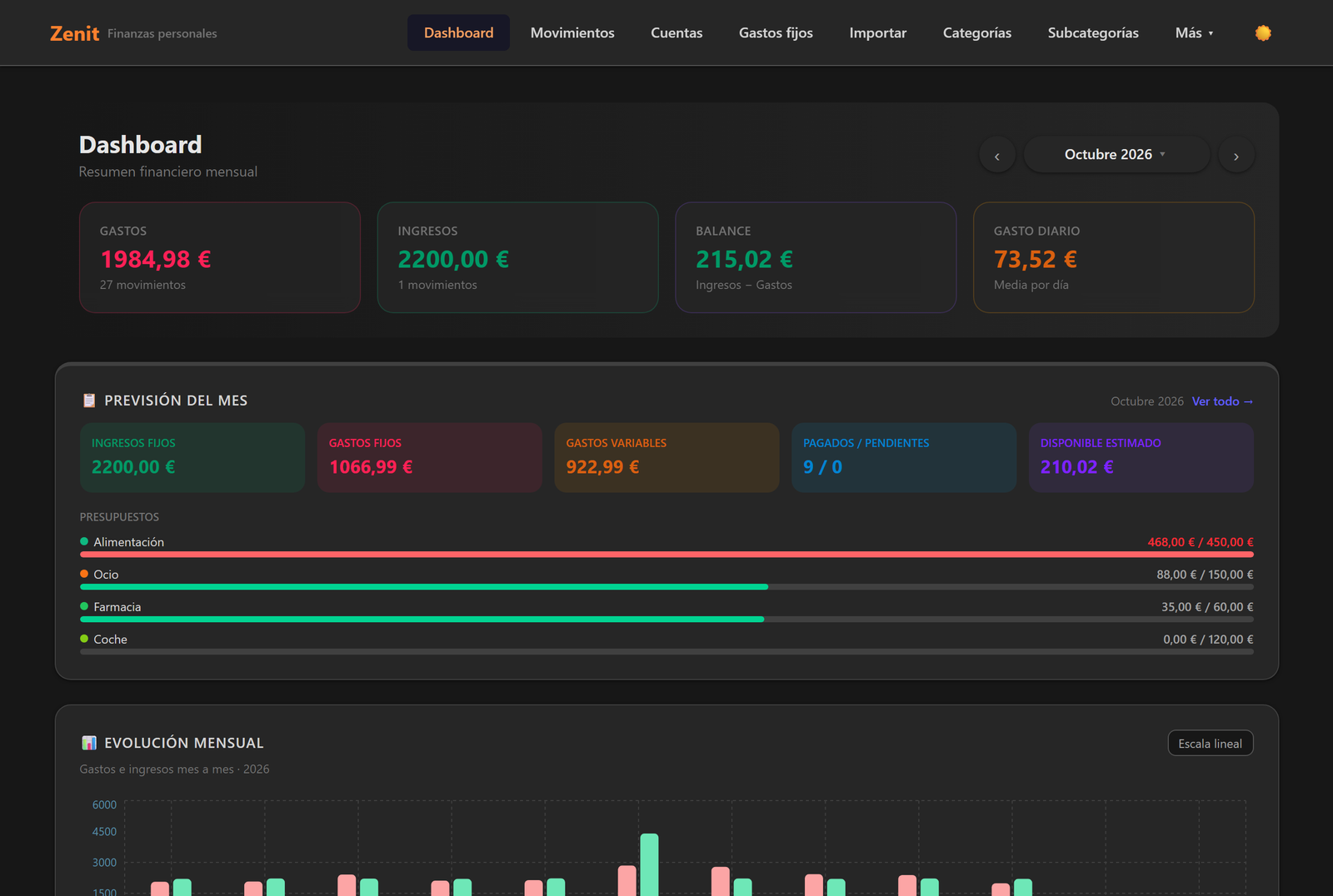Screen dimensions: 1333x896
Task: Click the Farmacia budget progress bar
Action: tap(666, 620)
